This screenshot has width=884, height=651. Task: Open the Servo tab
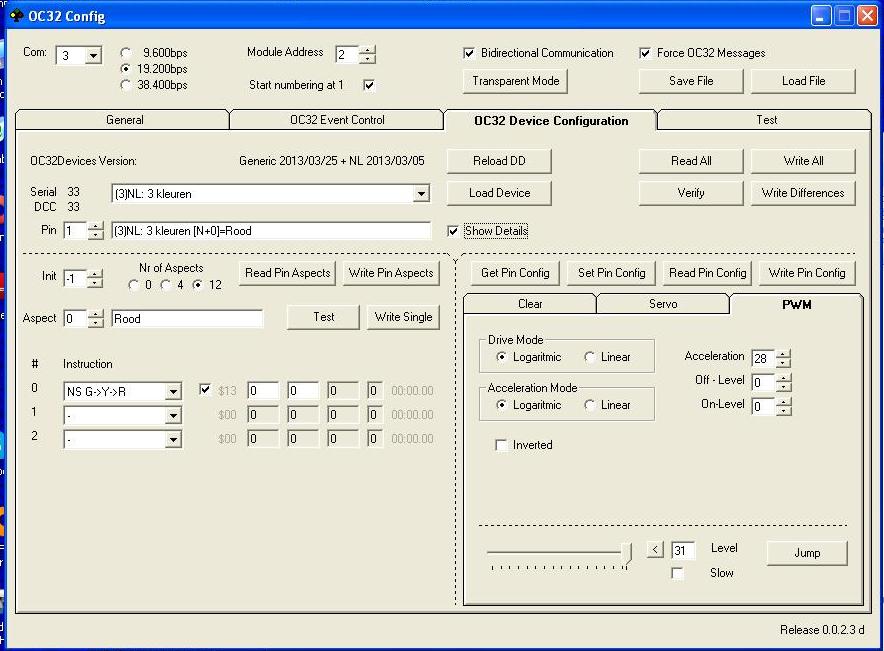click(662, 304)
